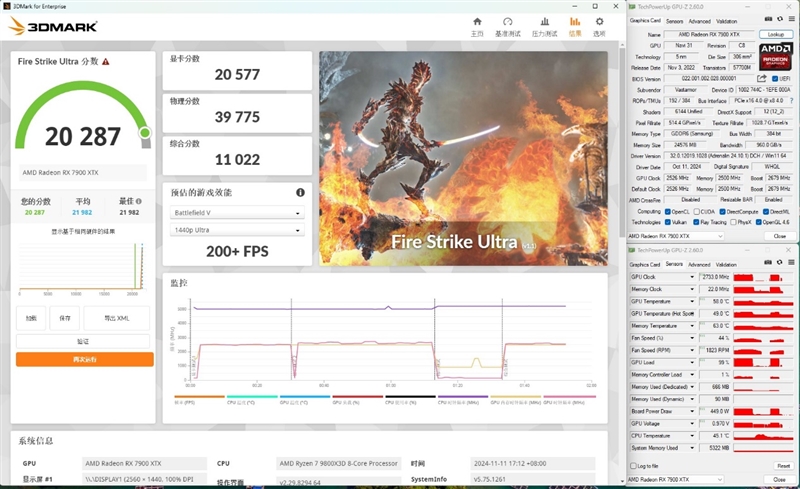This screenshot has width=800, height=489.
Task: Open the 1440p Ultra resolution dropdown
Action: pos(237,230)
